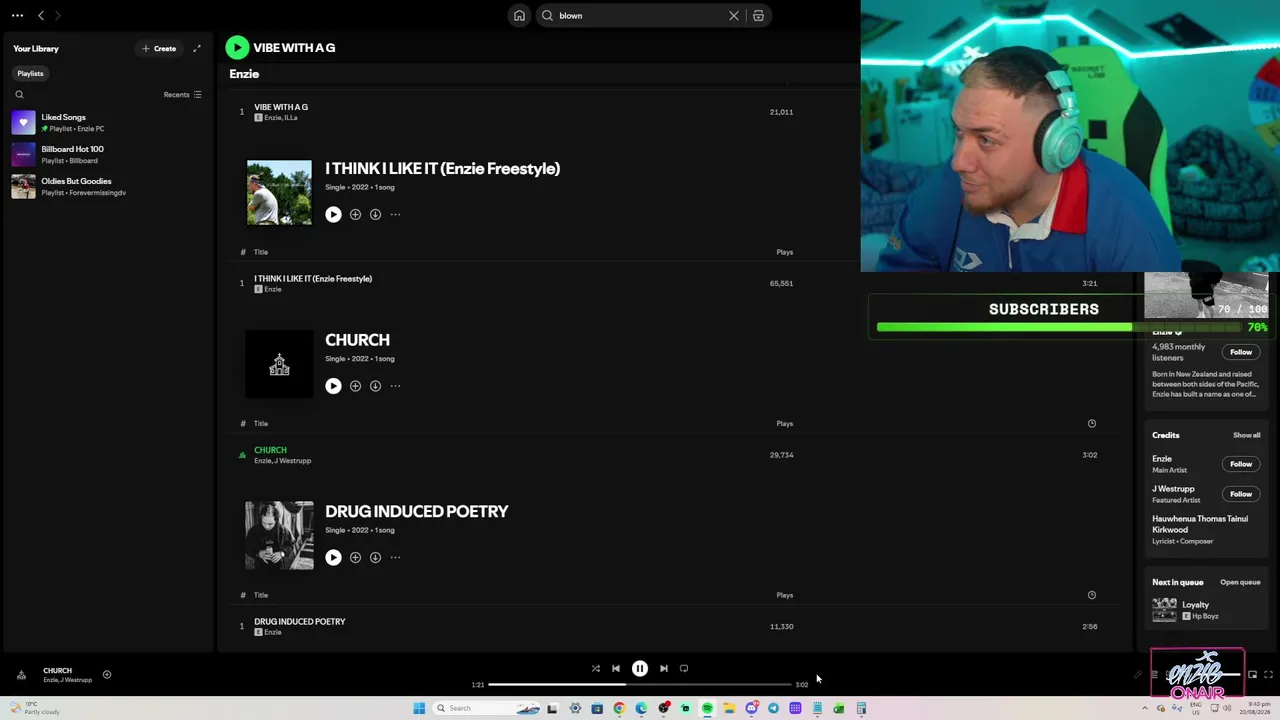1280x720 pixels.
Task: Download the CHURCH single
Action: click(x=375, y=386)
